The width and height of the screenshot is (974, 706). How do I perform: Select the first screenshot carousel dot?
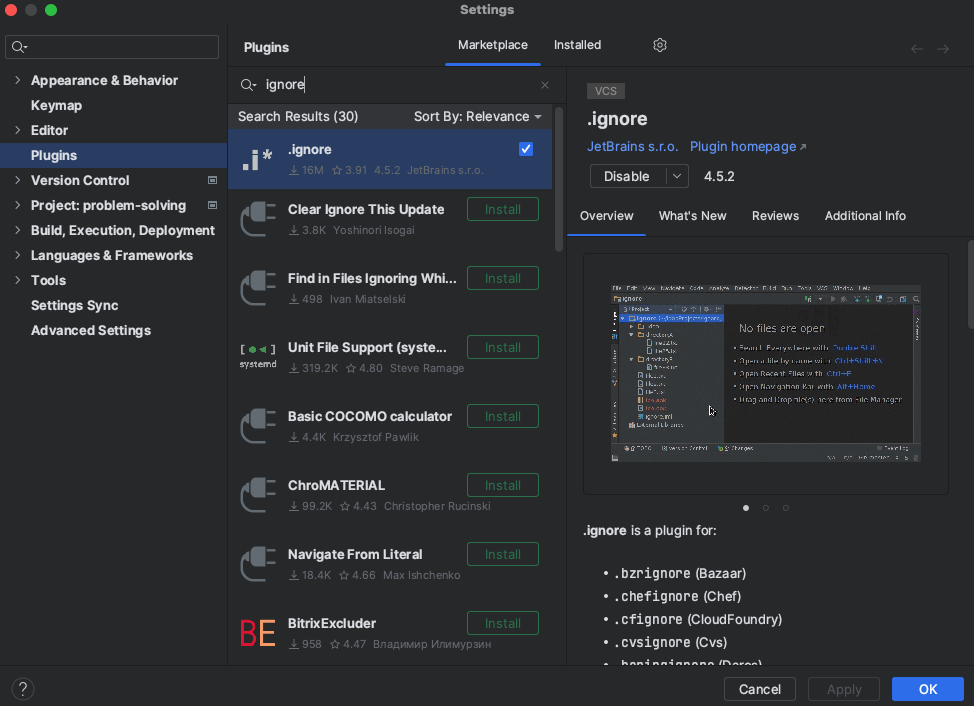tap(745, 508)
